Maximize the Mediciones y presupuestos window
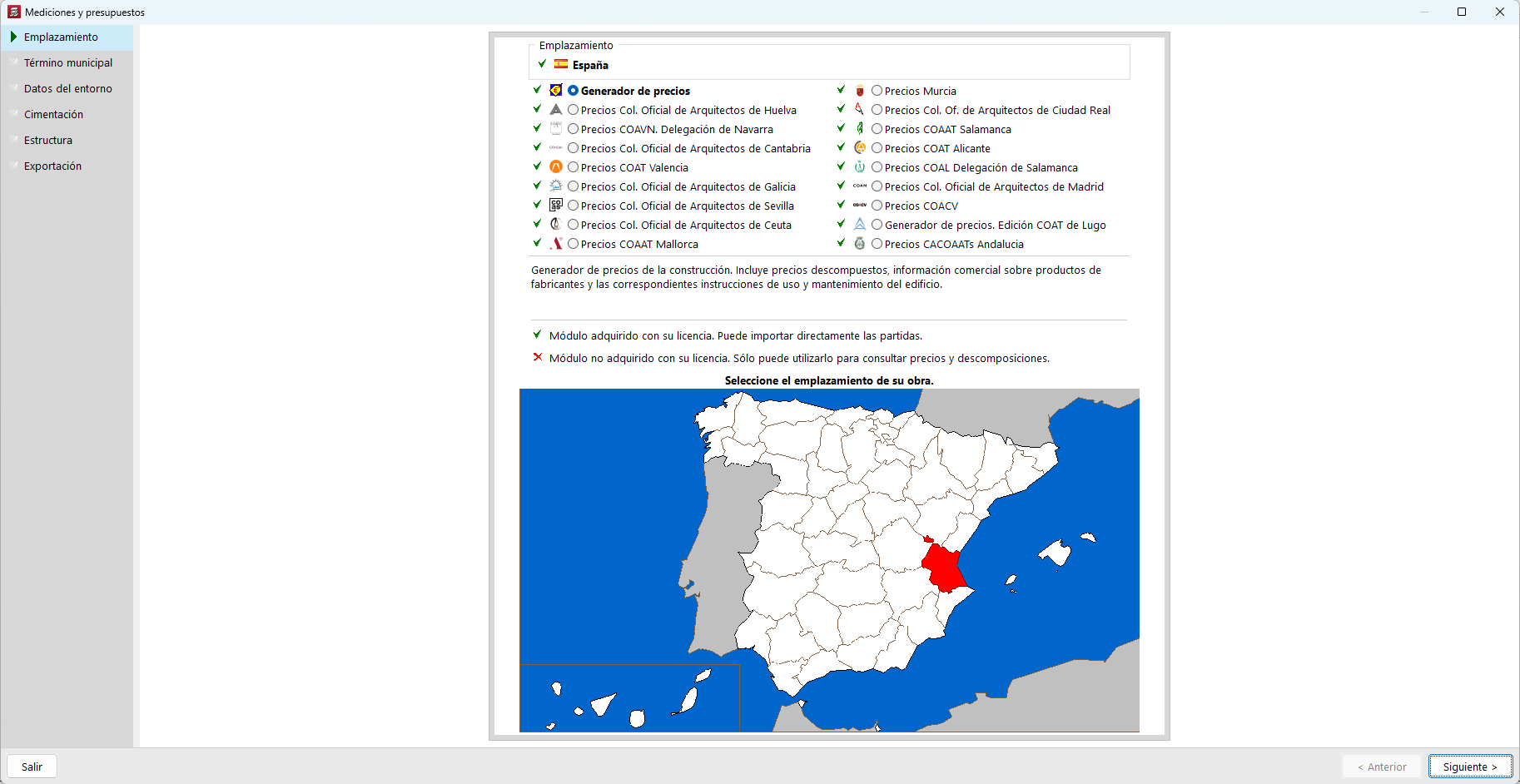The width and height of the screenshot is (1520, 784). 1462,12
